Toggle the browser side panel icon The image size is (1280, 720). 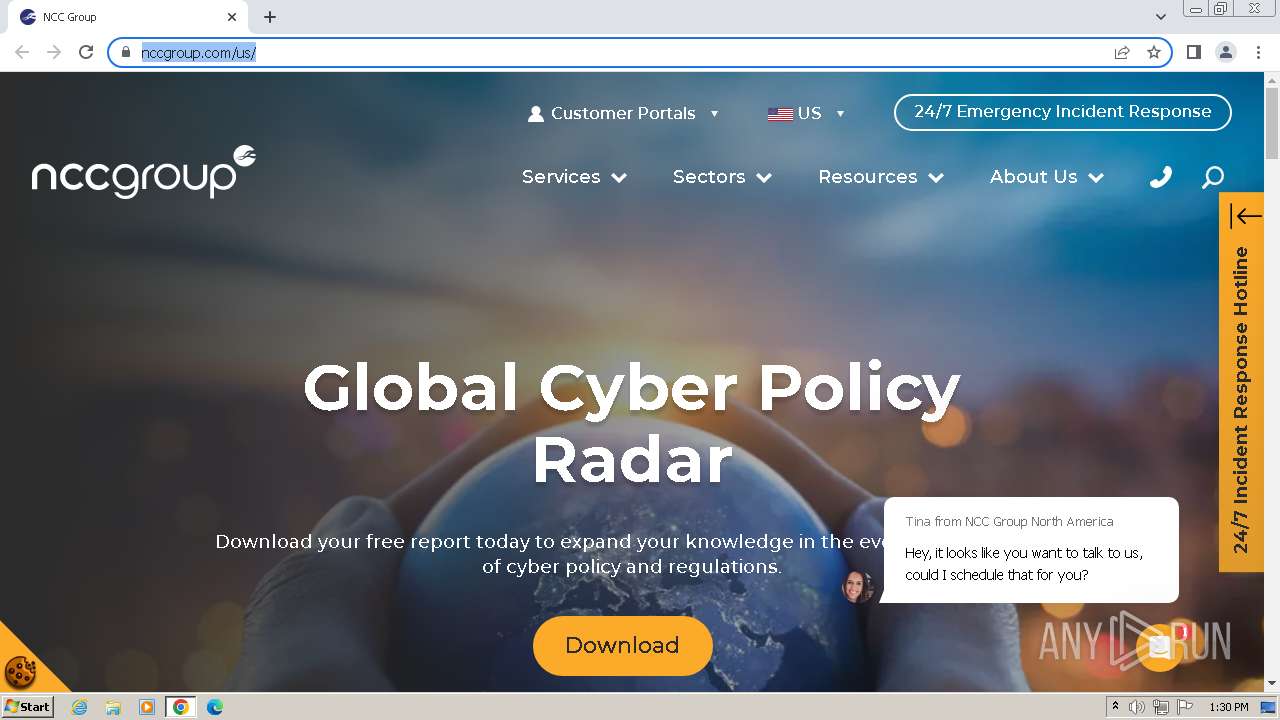1194,52
